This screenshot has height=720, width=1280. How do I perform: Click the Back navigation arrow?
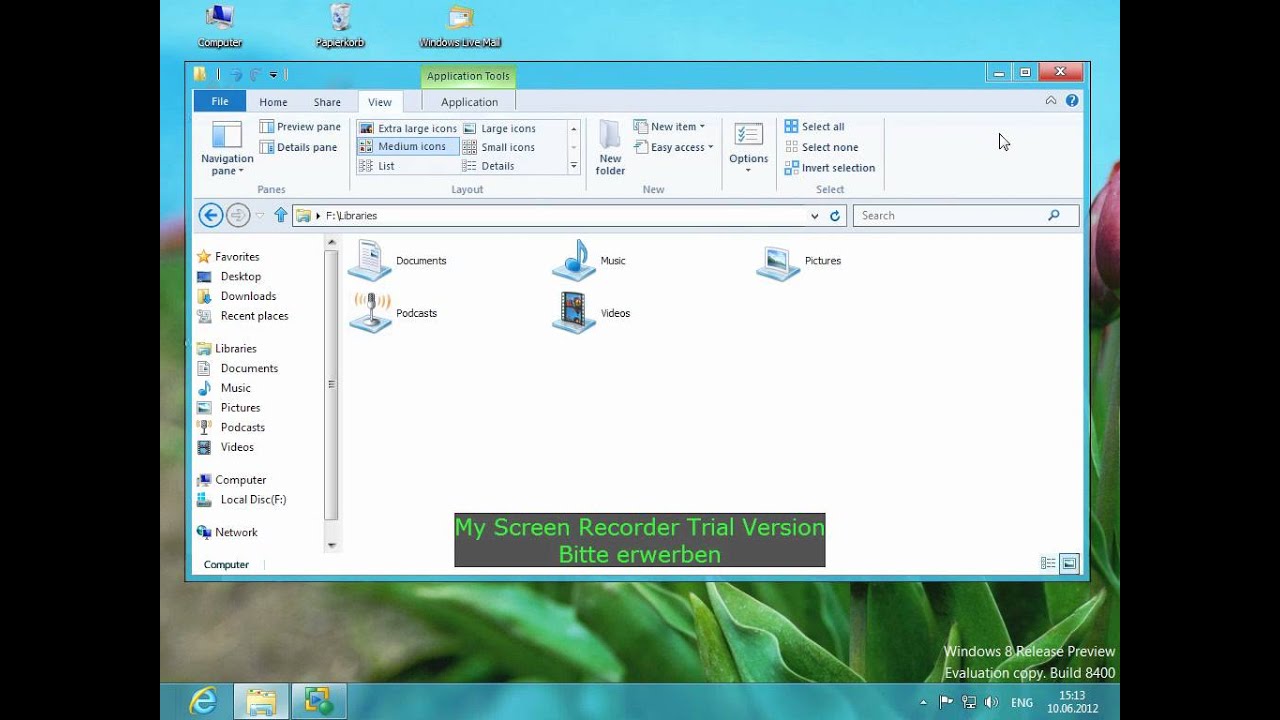(x=210, y=215)
